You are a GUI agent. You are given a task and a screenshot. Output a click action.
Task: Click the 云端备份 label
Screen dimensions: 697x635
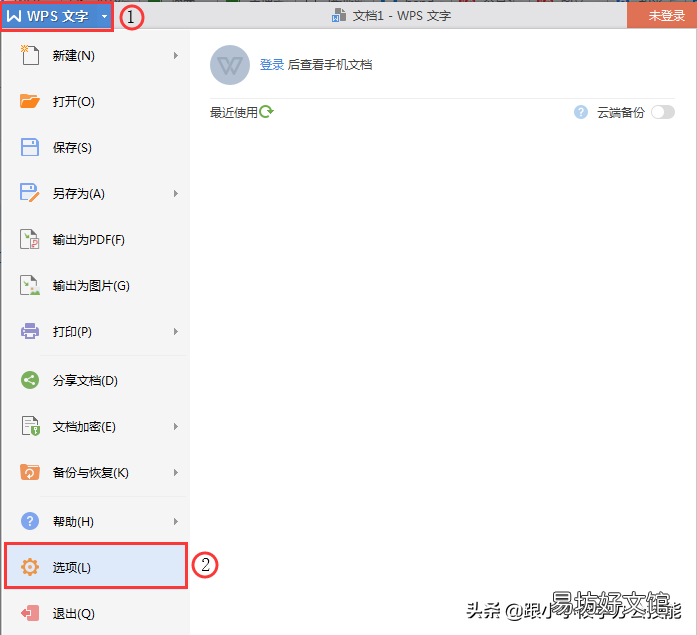[621, 112]
